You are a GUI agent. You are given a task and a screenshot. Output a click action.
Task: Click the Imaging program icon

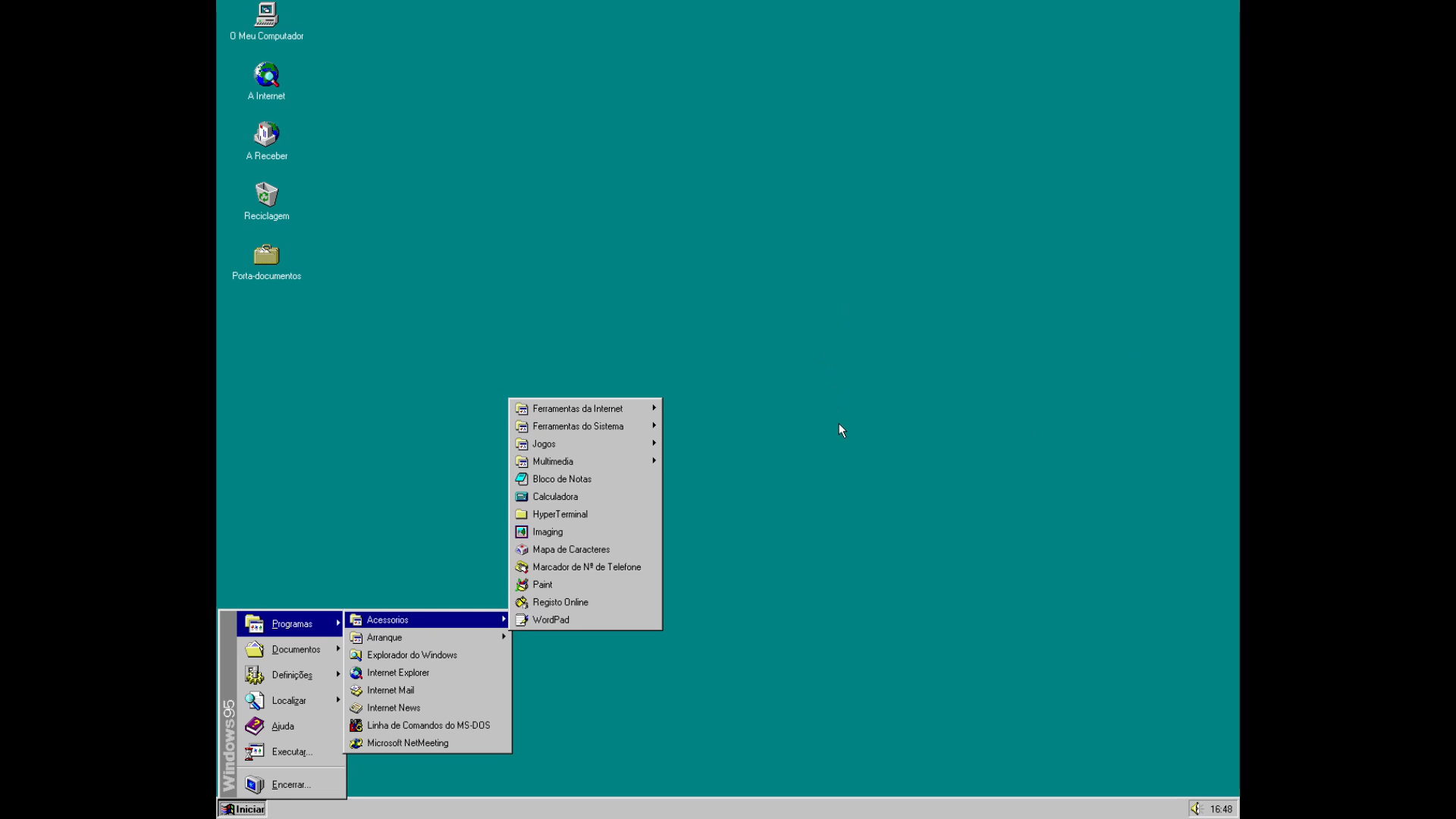522,532
